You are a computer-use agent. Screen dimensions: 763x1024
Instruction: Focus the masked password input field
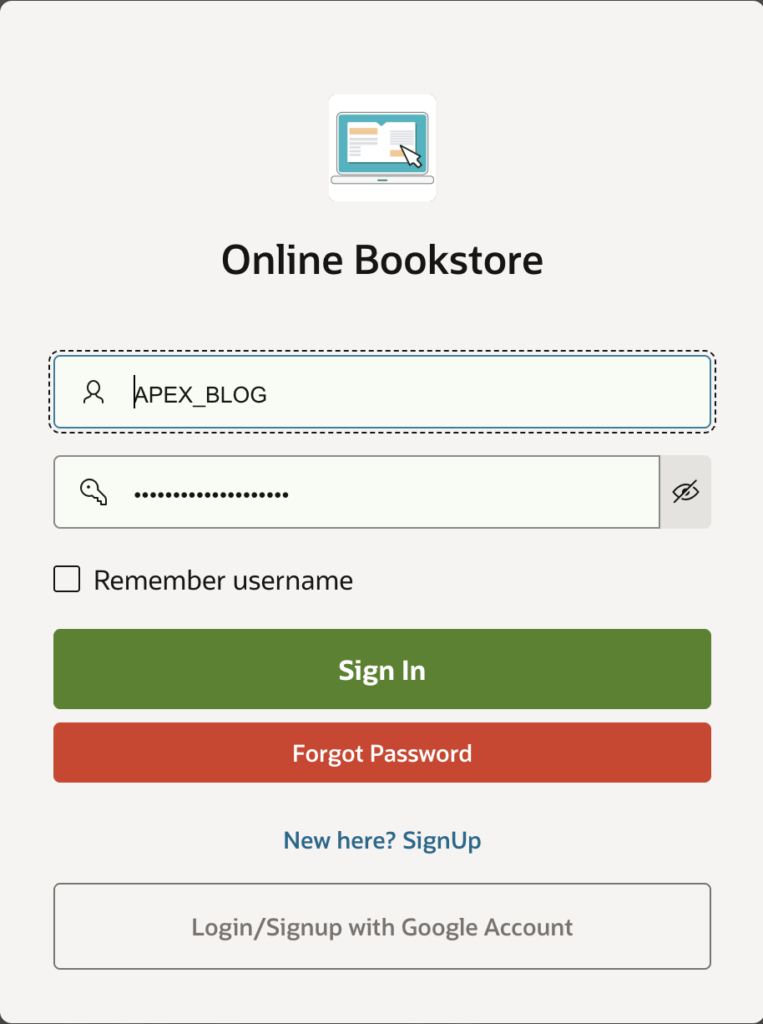[357, 492]
